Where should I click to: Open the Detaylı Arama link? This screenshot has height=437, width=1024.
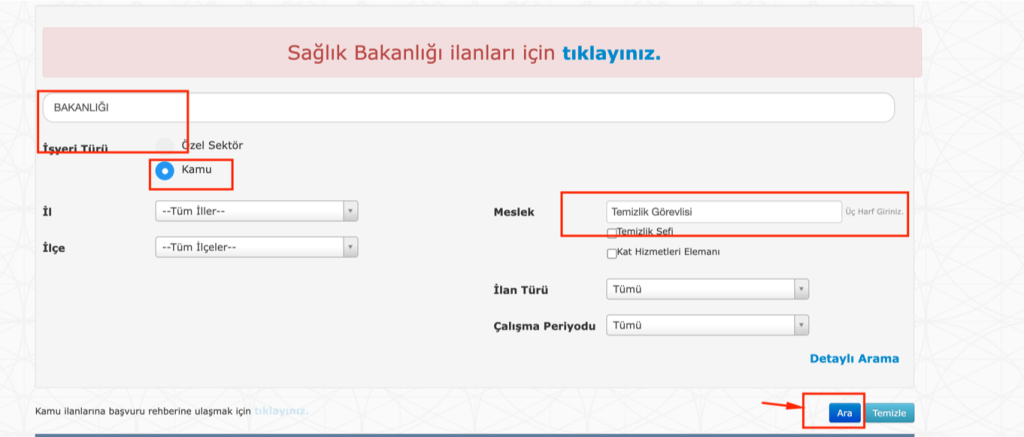coord(853,358)
